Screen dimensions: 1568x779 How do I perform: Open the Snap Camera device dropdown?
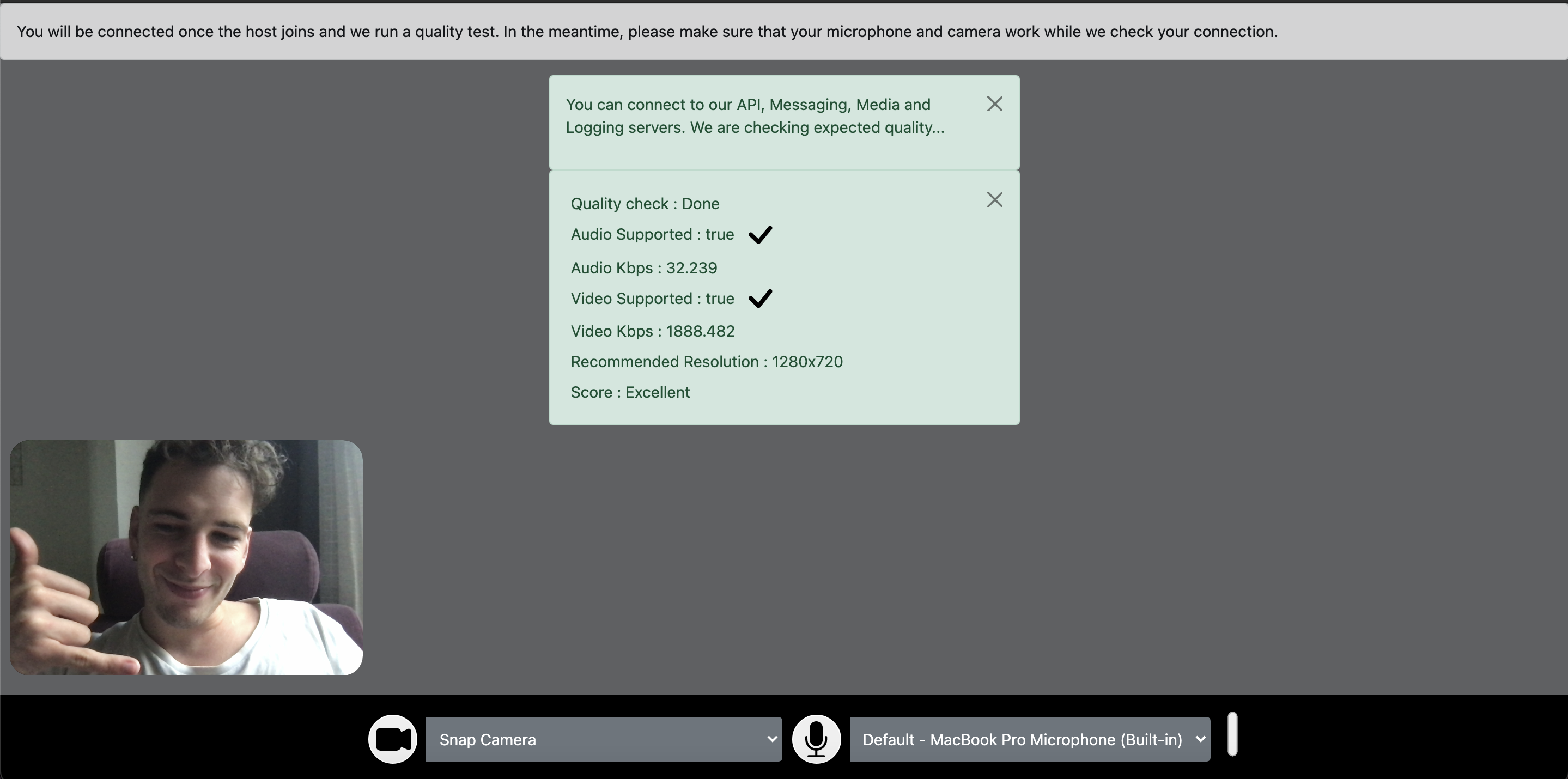(604, 739)
